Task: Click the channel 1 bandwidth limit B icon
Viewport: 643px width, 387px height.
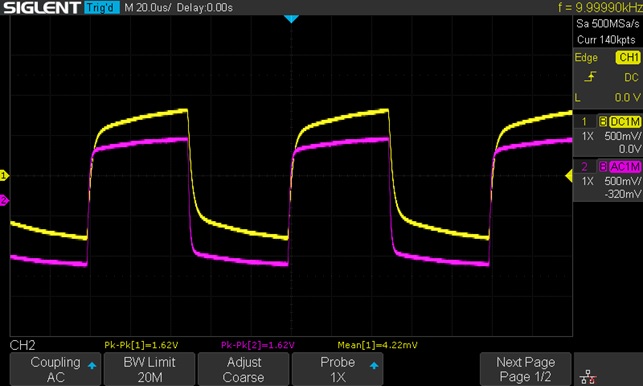Action: point(602,121)
